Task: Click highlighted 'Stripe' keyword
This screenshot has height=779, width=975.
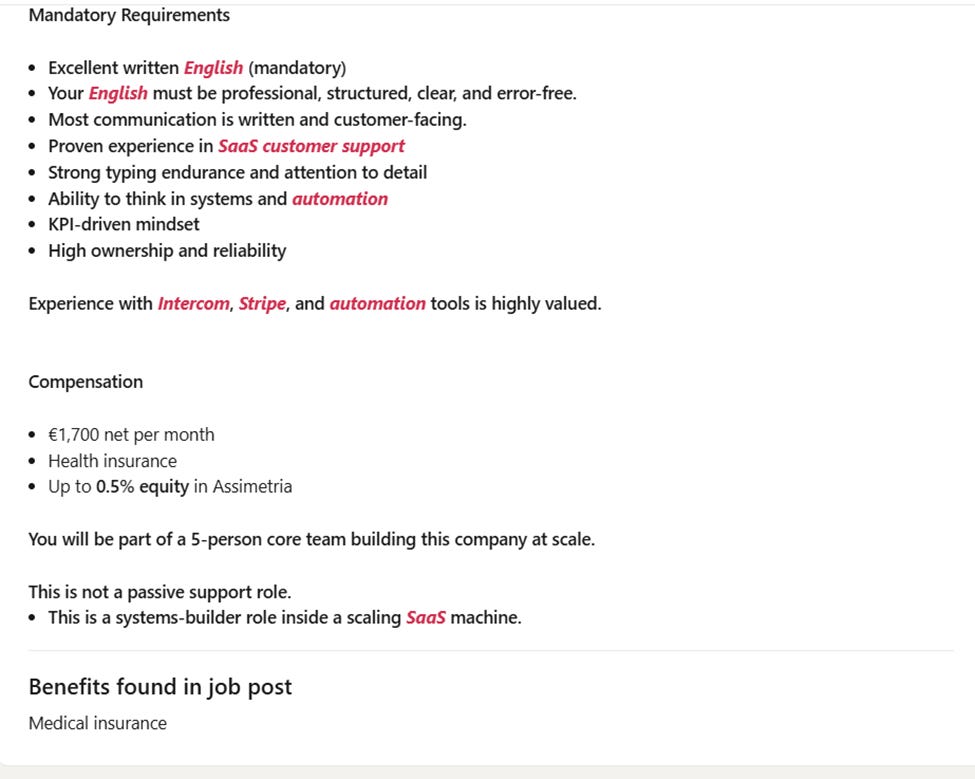Action: 262,303
